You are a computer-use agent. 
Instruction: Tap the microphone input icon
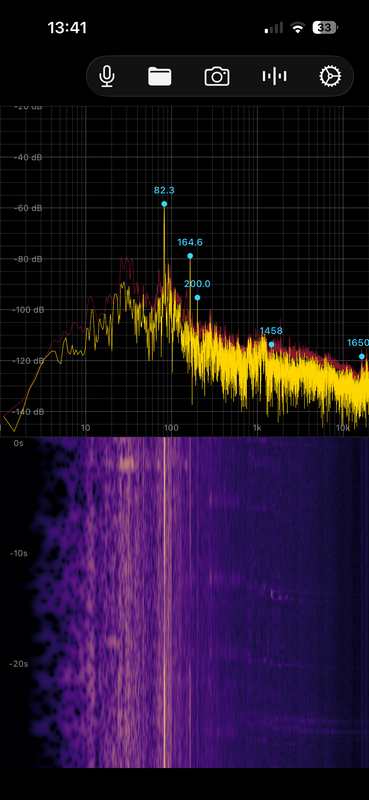[107, 77]
